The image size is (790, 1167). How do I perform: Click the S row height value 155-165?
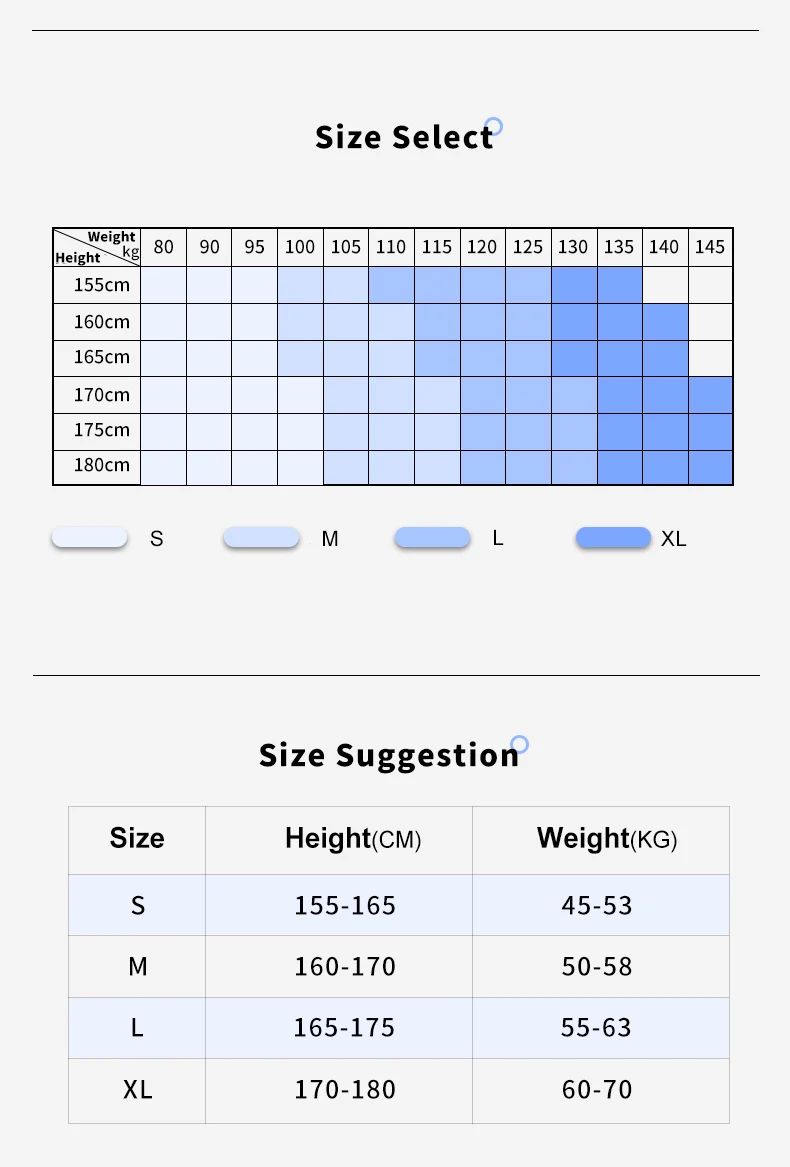click(345, 905)
